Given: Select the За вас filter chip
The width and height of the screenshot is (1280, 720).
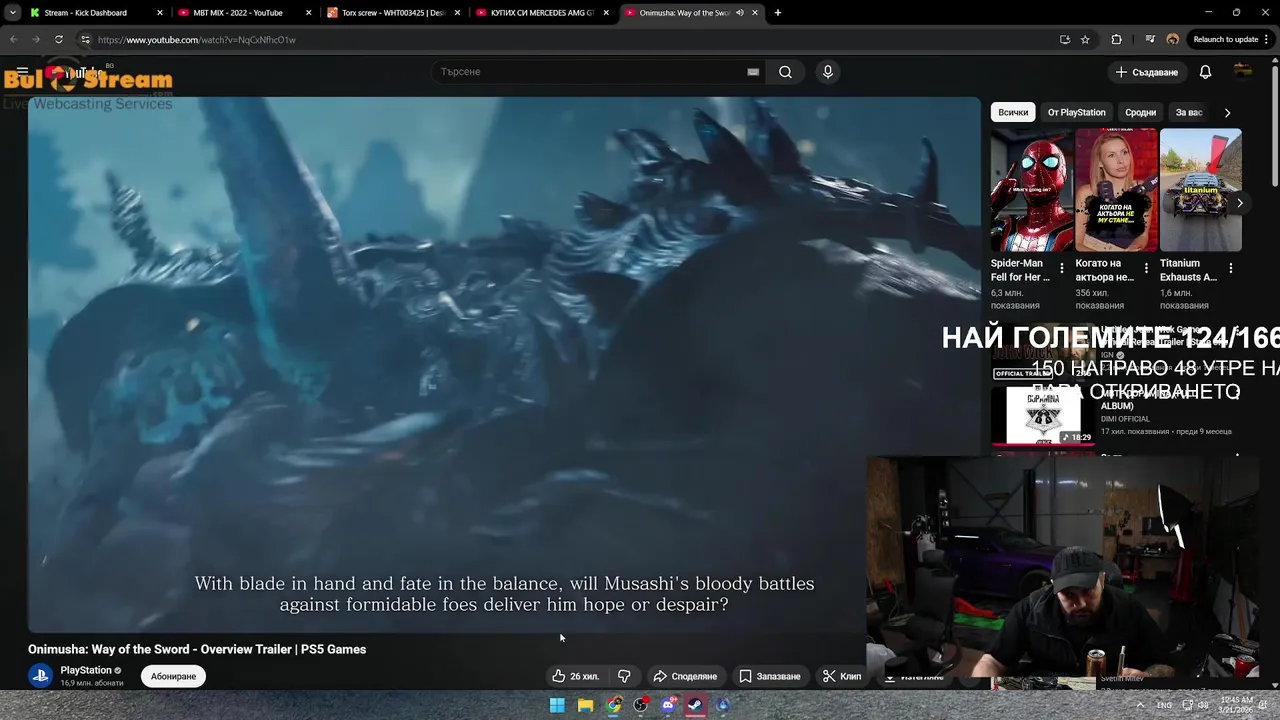Looking at the screenshot, I should 1189,113.
